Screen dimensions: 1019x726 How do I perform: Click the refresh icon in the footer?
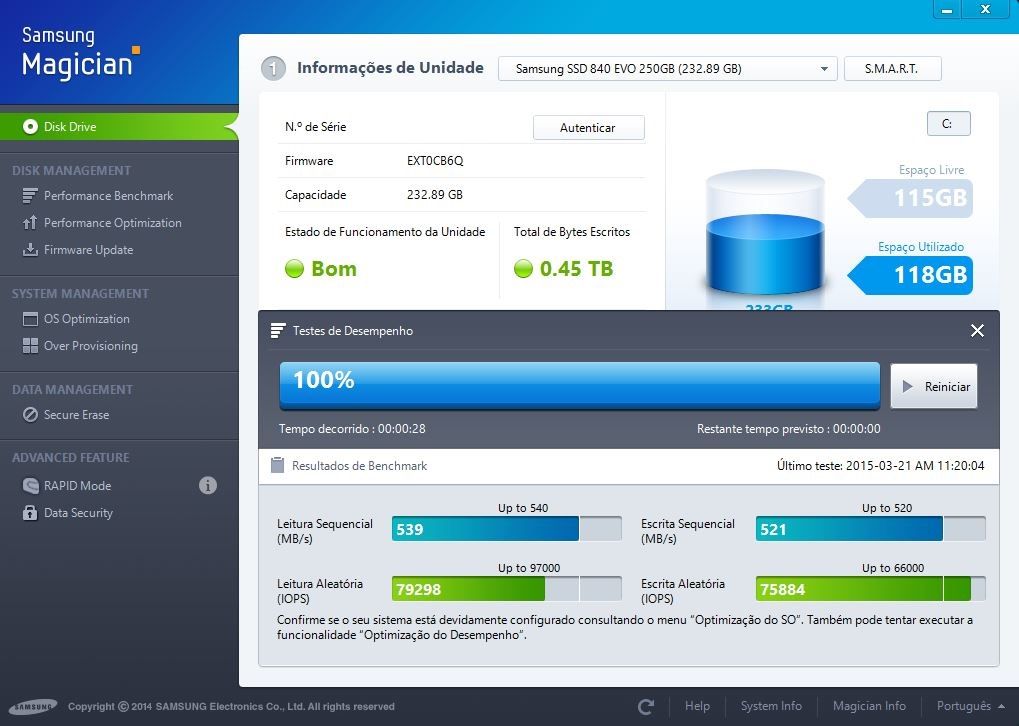pos(646,707)
